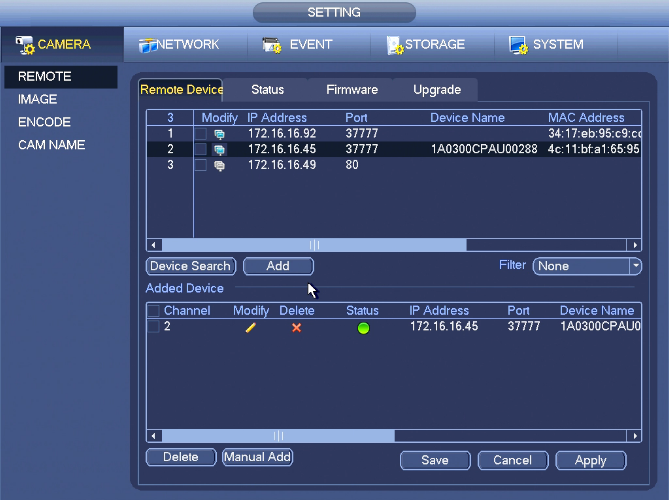The width and height of the screenshot is (669, 500).
Task: Click the Apply button
Action: (x=590, y=460)
